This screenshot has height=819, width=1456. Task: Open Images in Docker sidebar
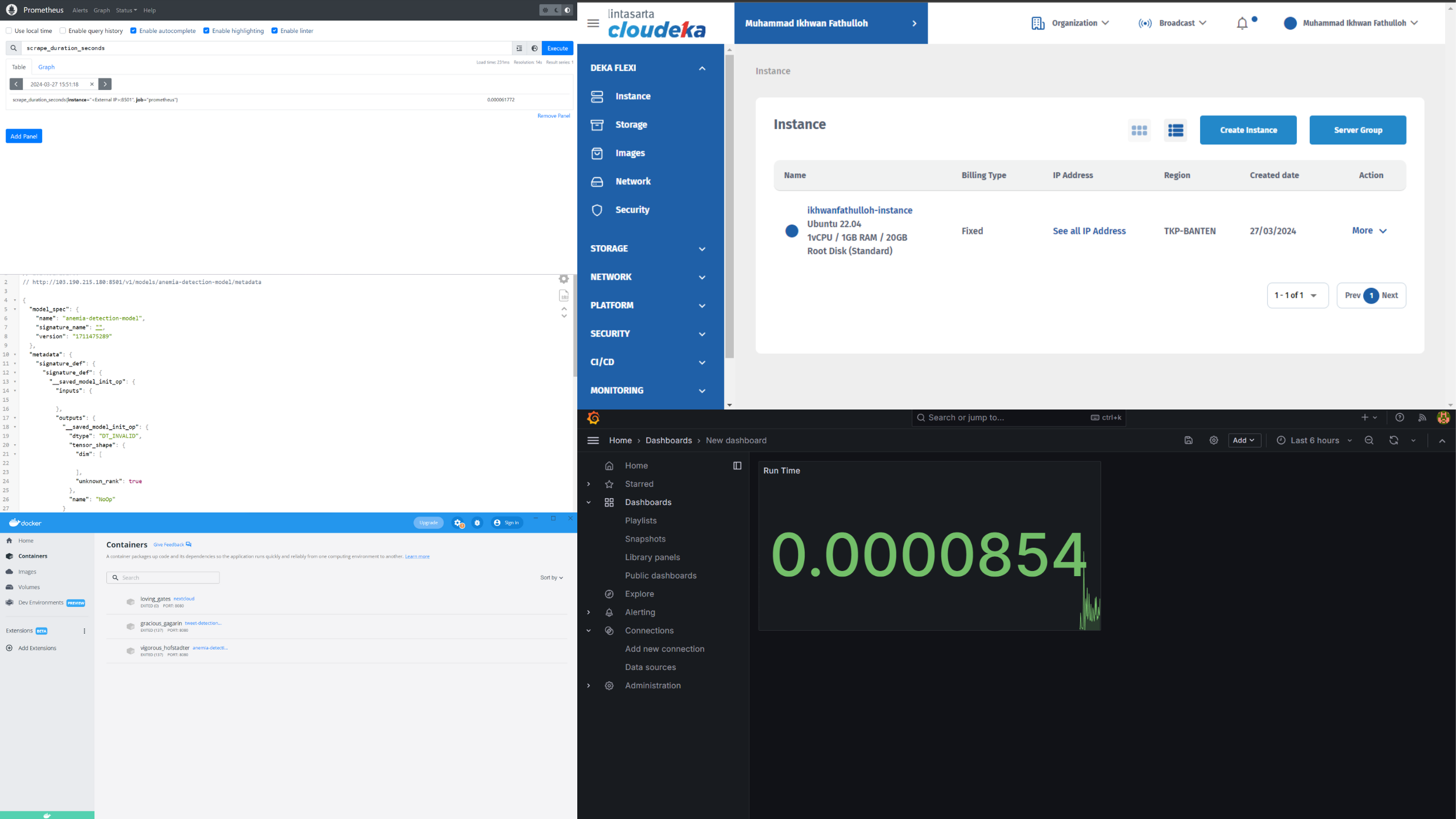click(27, 572)
